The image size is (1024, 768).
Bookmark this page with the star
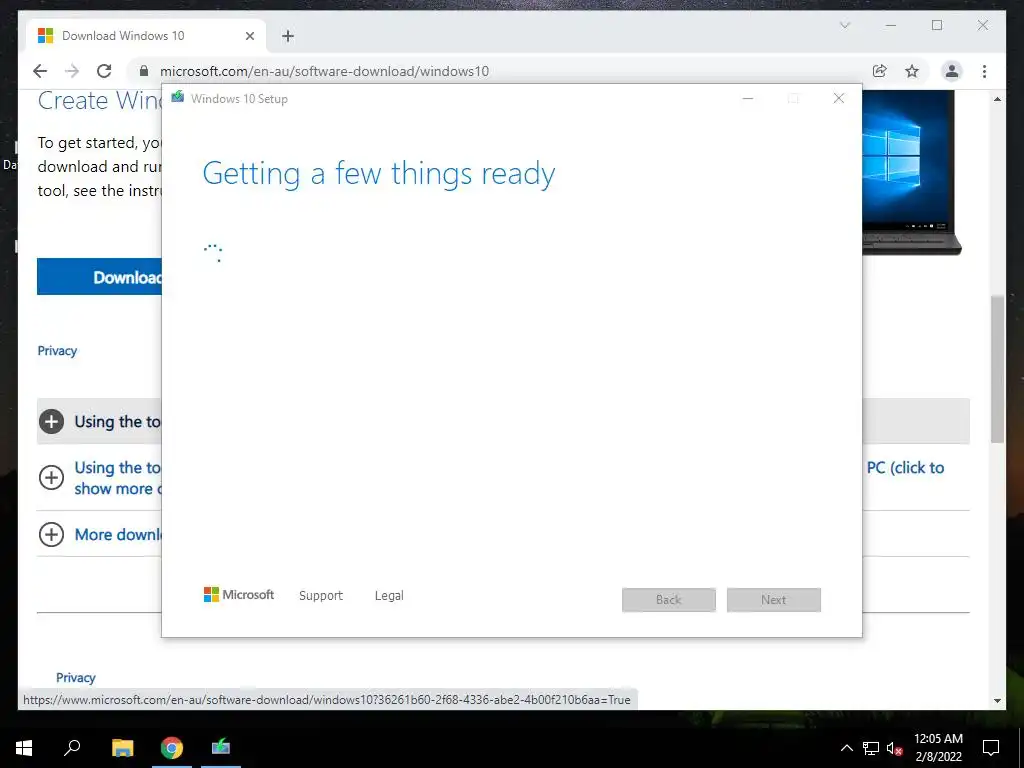[x=912, y=71]
